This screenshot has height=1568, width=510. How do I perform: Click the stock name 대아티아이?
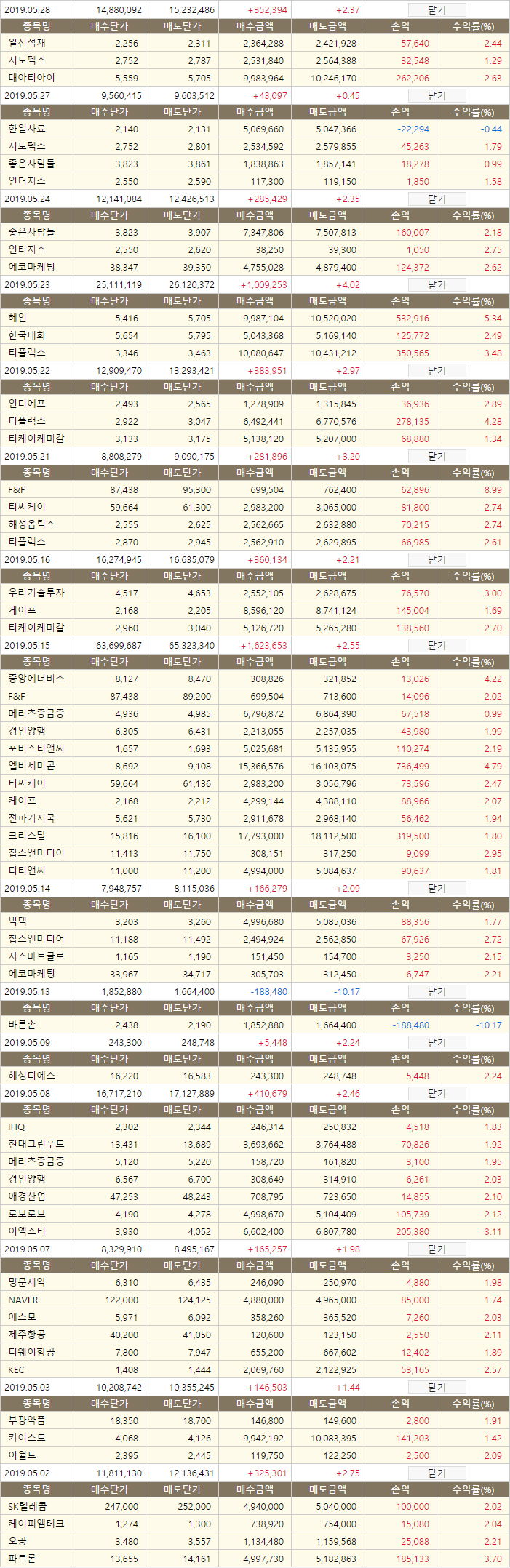click(x=31, y=78)
